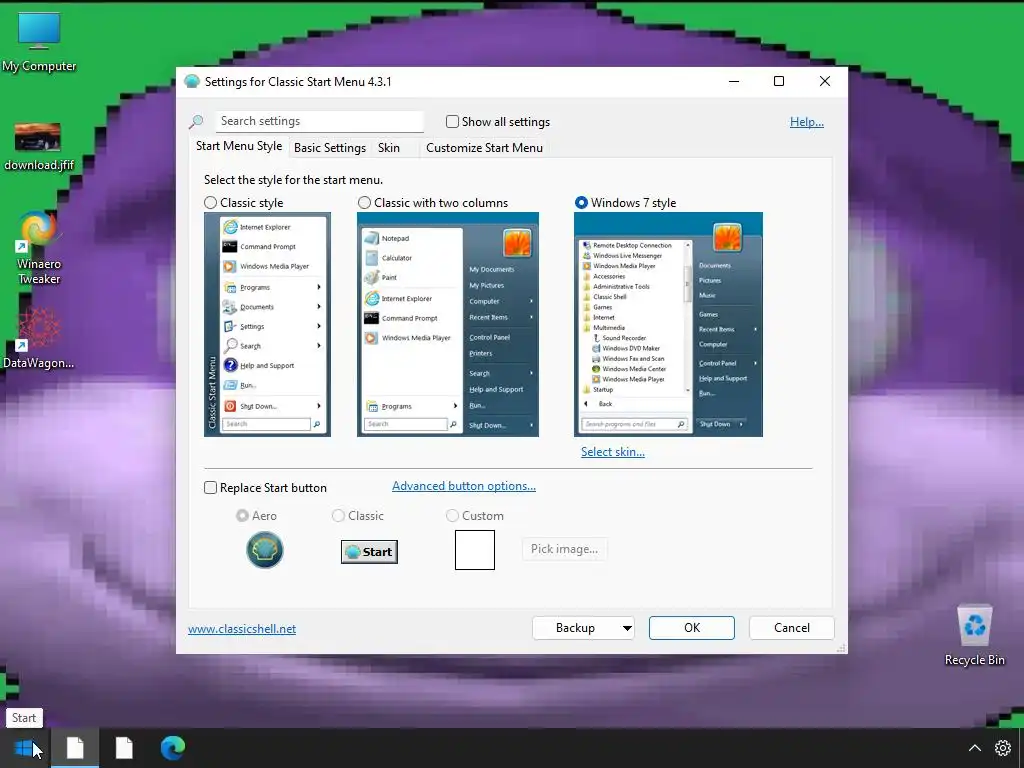The width and height of the screenshot is (1024, 768).
Task: Click the Pick image... button
Action: click(564, 549)
